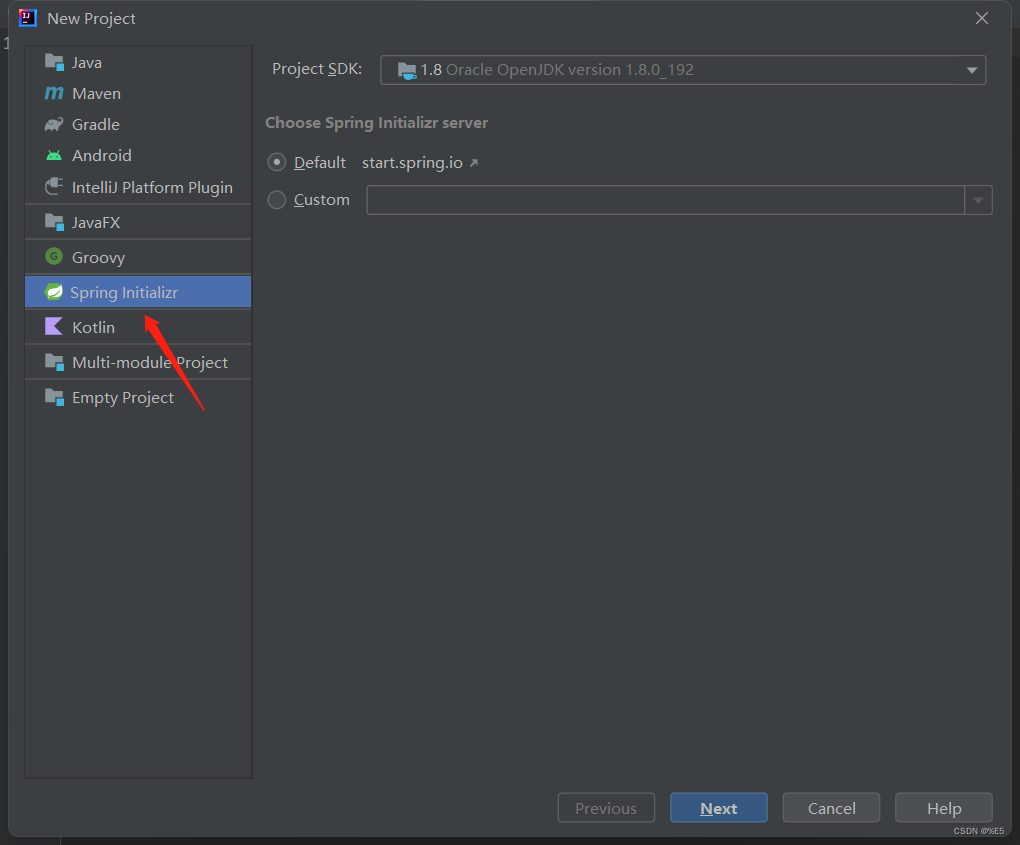Cancel the New Project dialog
The width and height of the screenshot is (1020, 845).
[831, 808]
